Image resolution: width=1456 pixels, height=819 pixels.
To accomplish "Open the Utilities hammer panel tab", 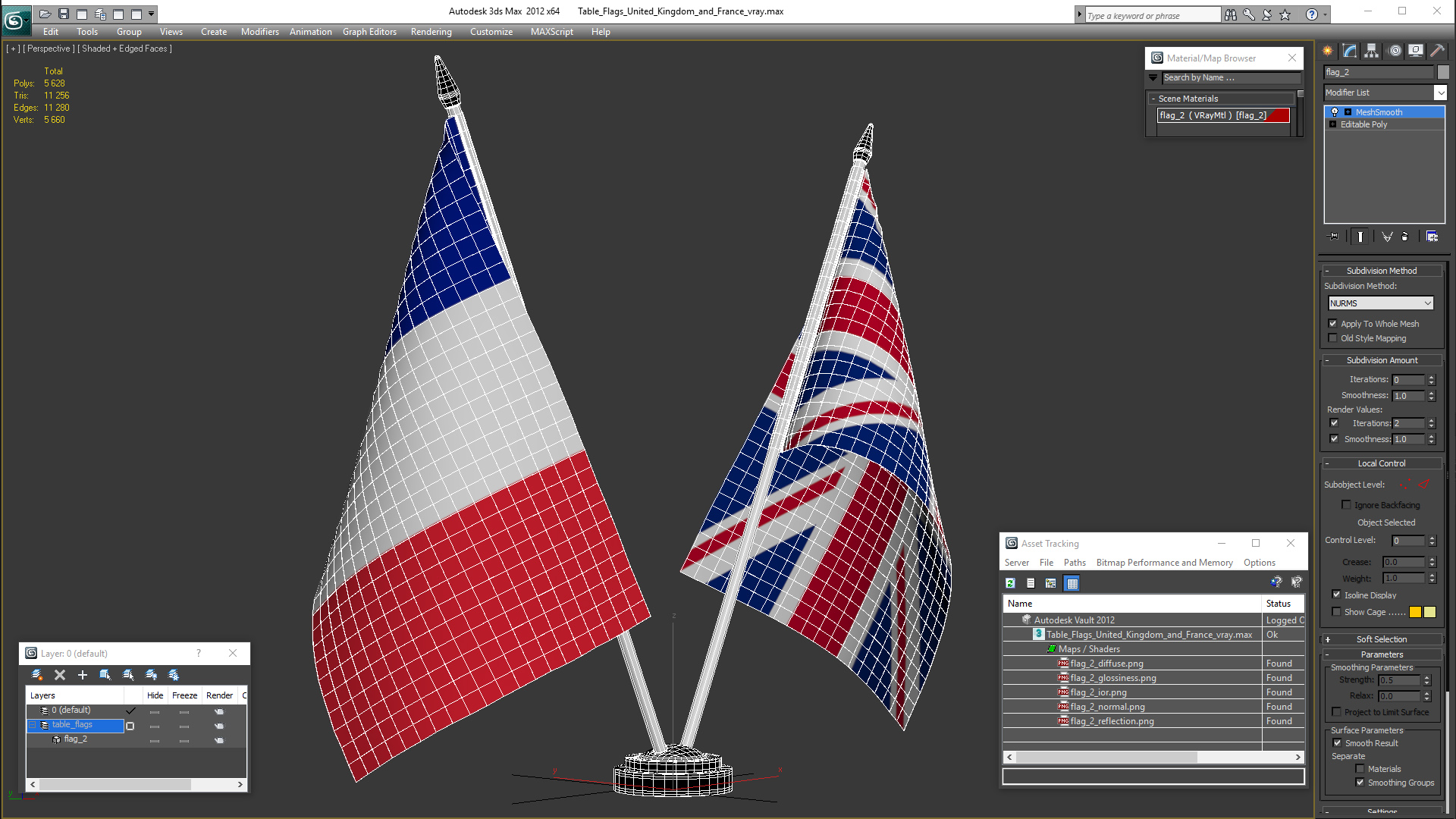I will pos(1437,51).
